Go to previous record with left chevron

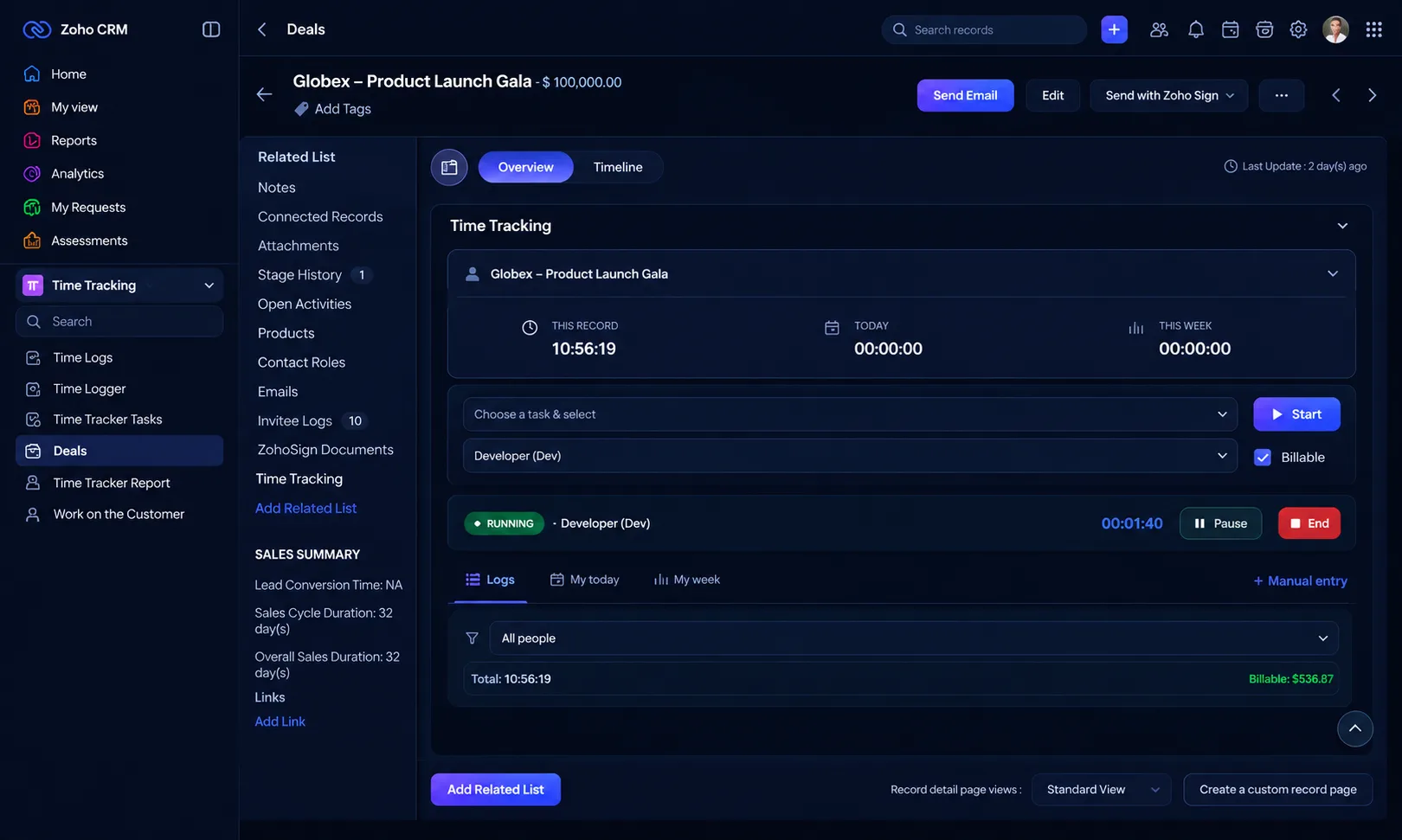1335,95
